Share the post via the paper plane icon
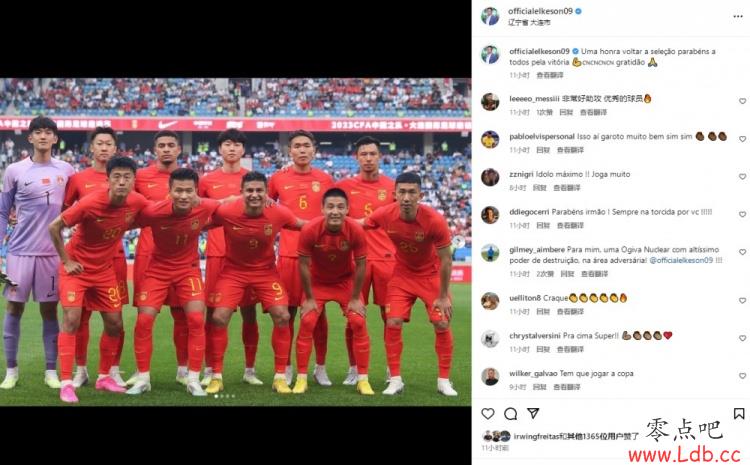Viewport: 750px width, 465px height. point(533,413)
